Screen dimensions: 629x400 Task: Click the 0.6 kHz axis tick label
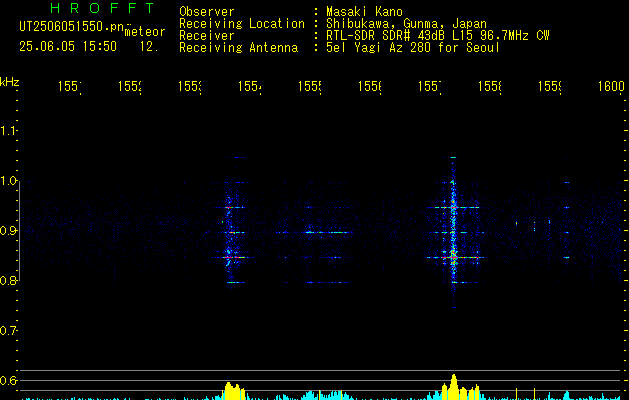[8, 380]
